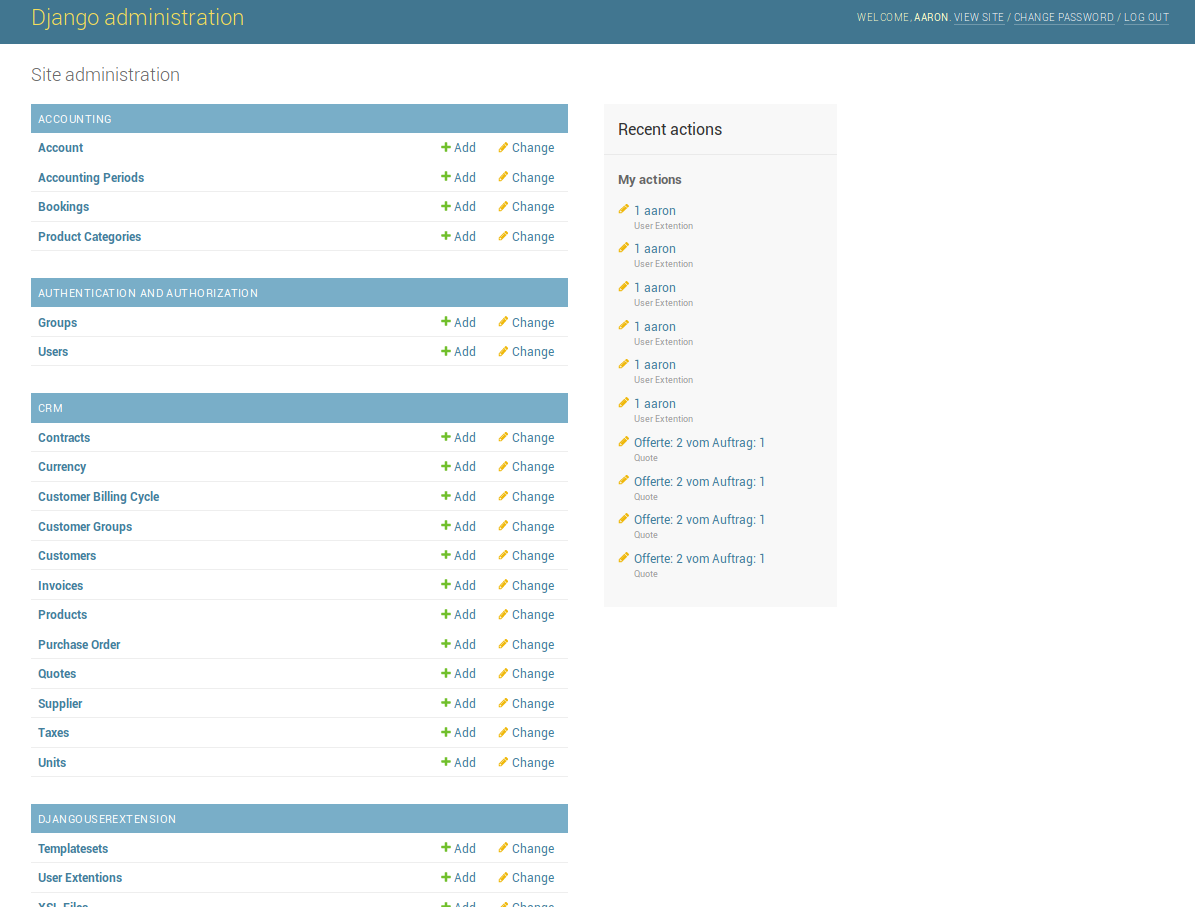Open the Change Password link
Screen dimensions: 1195x907
pyautogui.click(x=1063, y=18)
